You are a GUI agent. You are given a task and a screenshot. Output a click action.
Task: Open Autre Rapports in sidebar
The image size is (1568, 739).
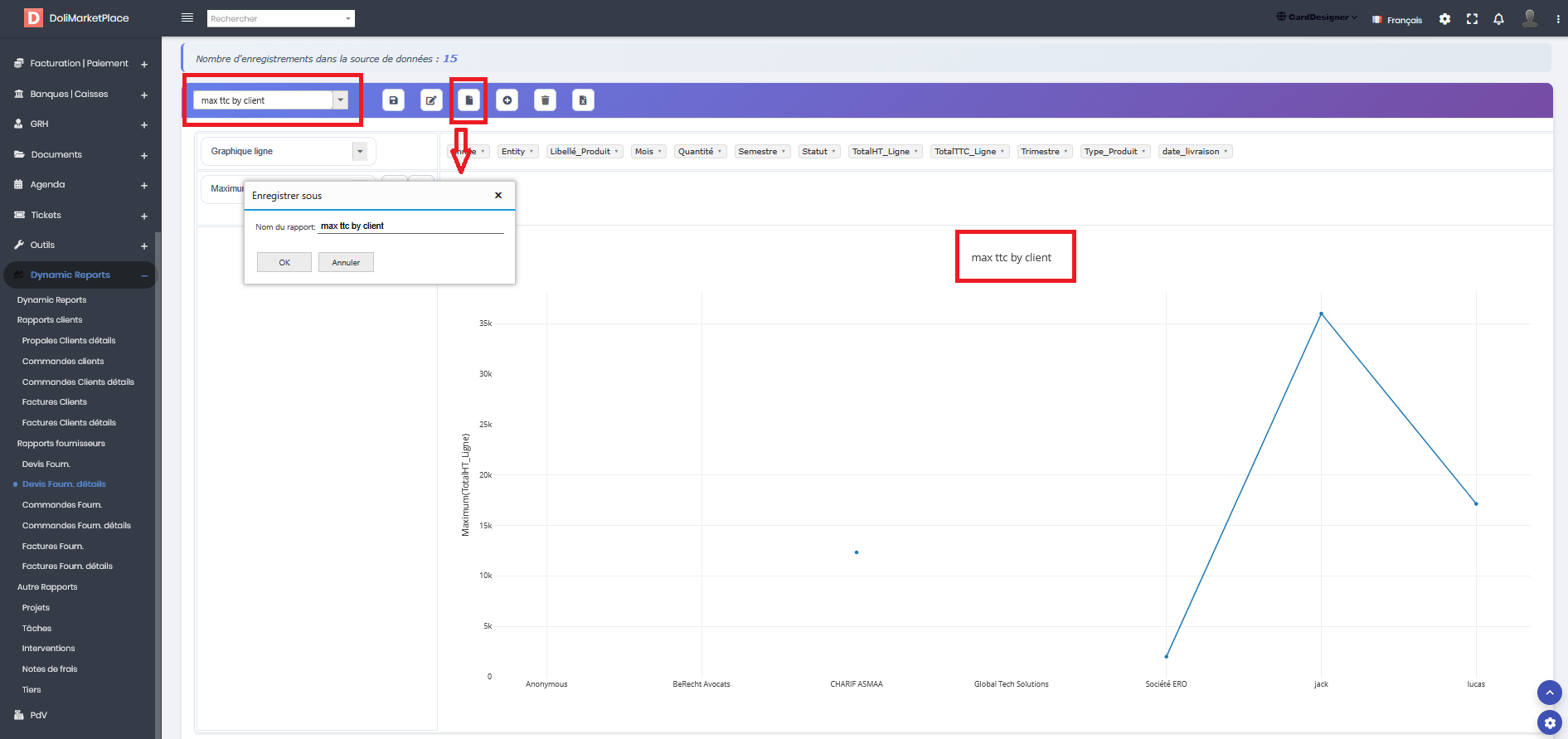(x=47, y=587)
